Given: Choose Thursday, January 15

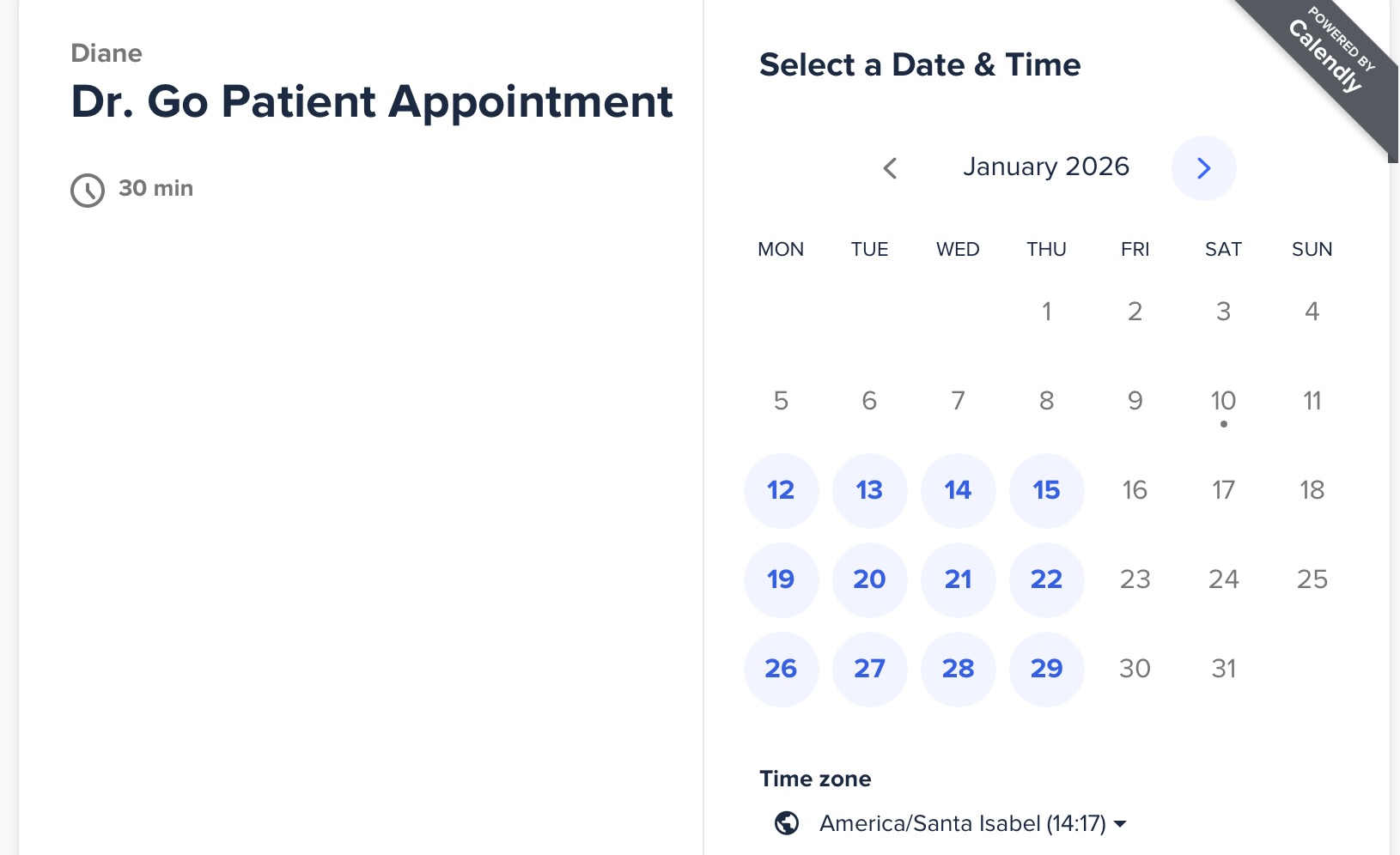Looking at the screenshot, I should click(x=1046, y=490).
